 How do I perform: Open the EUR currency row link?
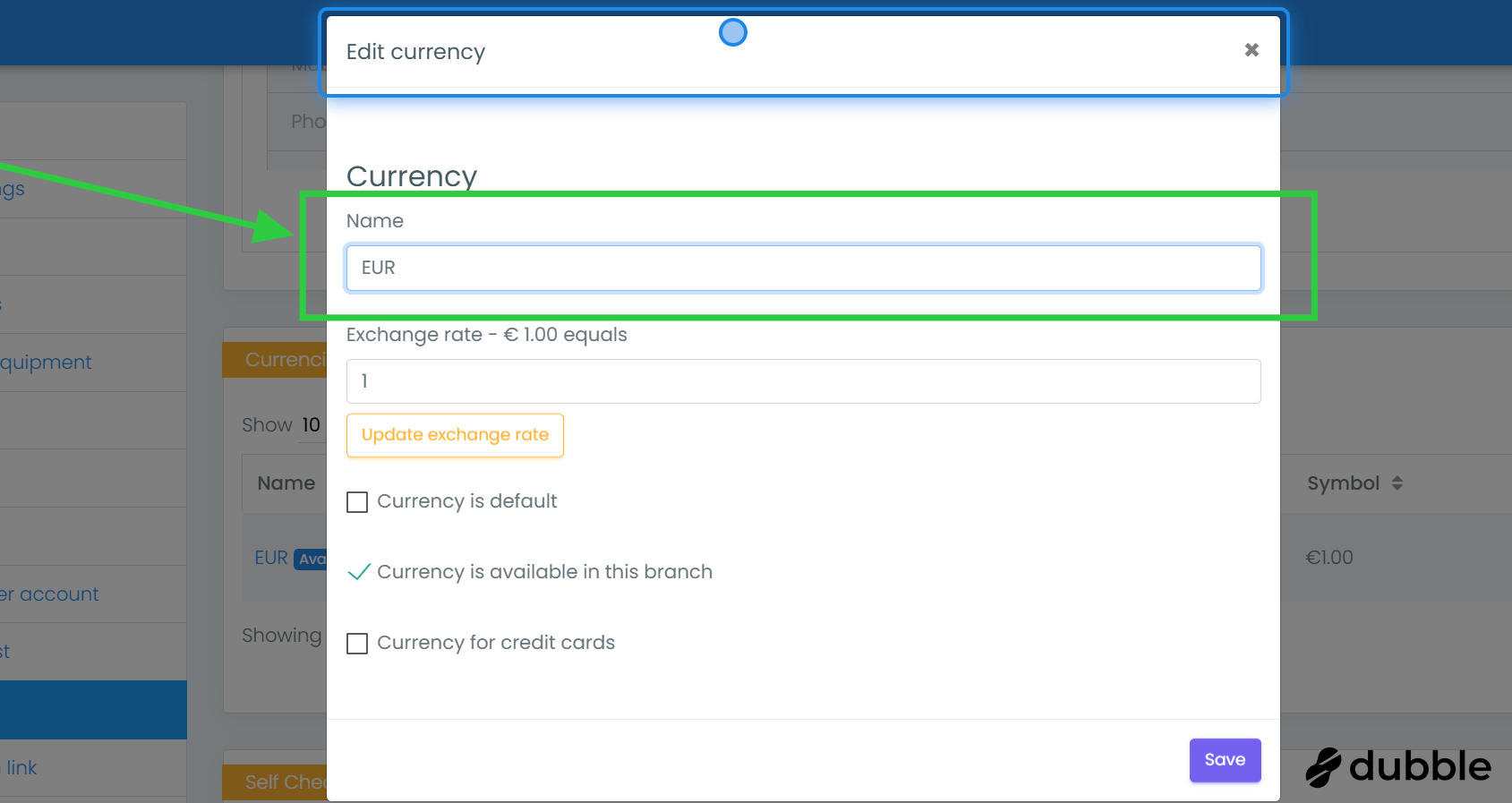pos(270,558)
